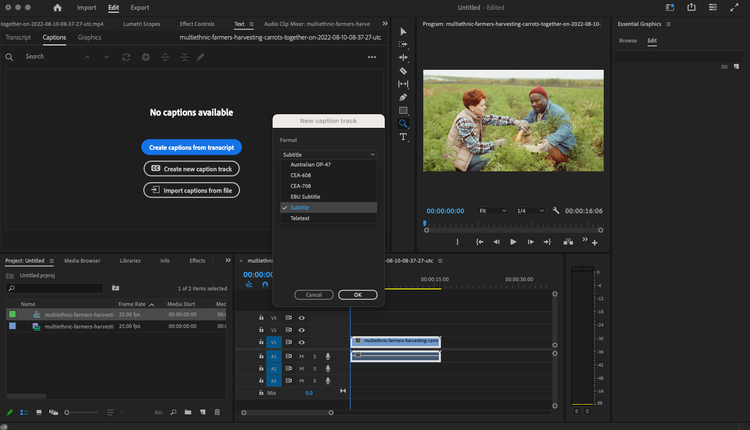Toggle the lock on track V3
Image resolution: width=750 pixels, height=430 pixels.
261,318
